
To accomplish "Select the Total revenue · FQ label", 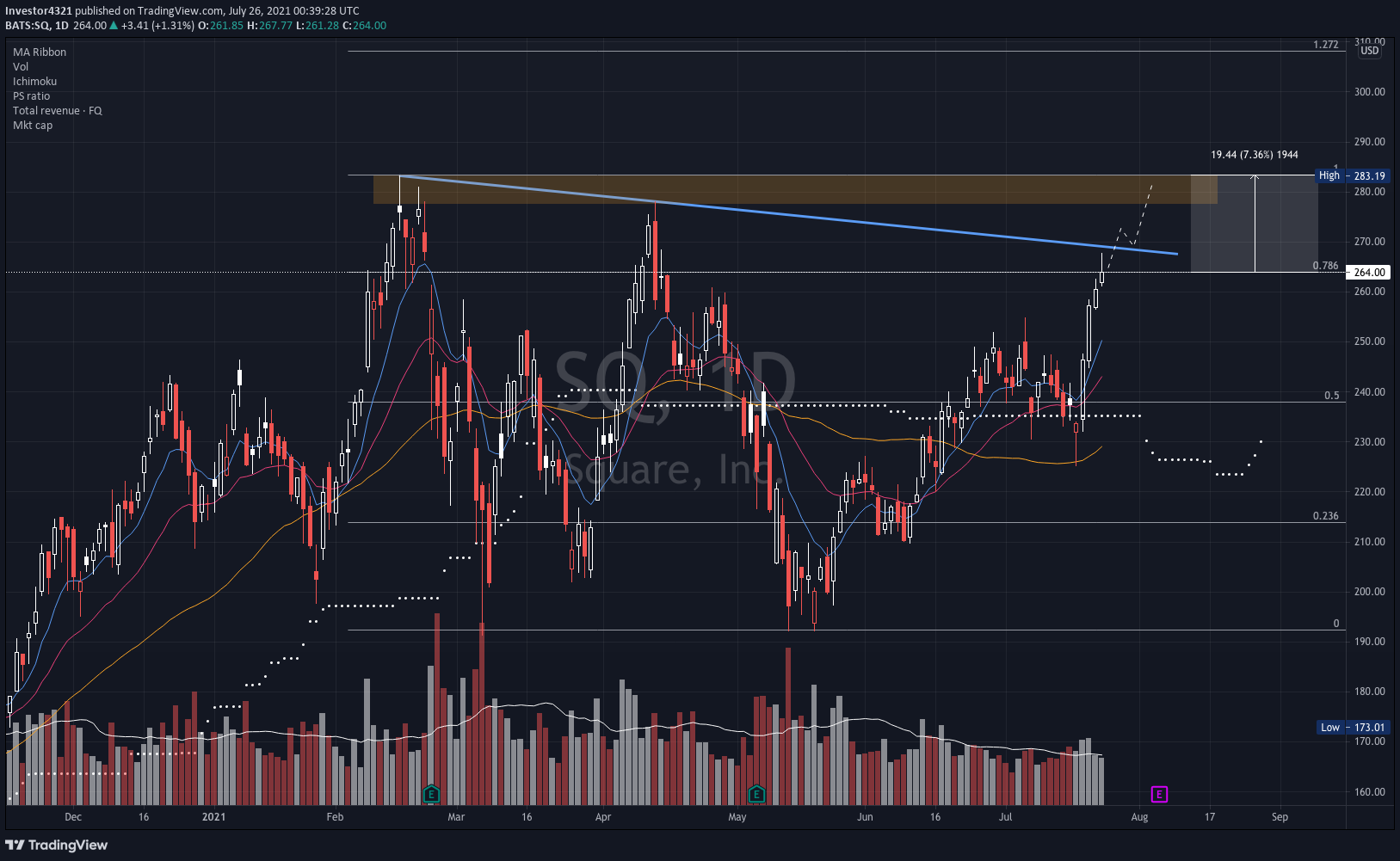I will tap(57, 110).
